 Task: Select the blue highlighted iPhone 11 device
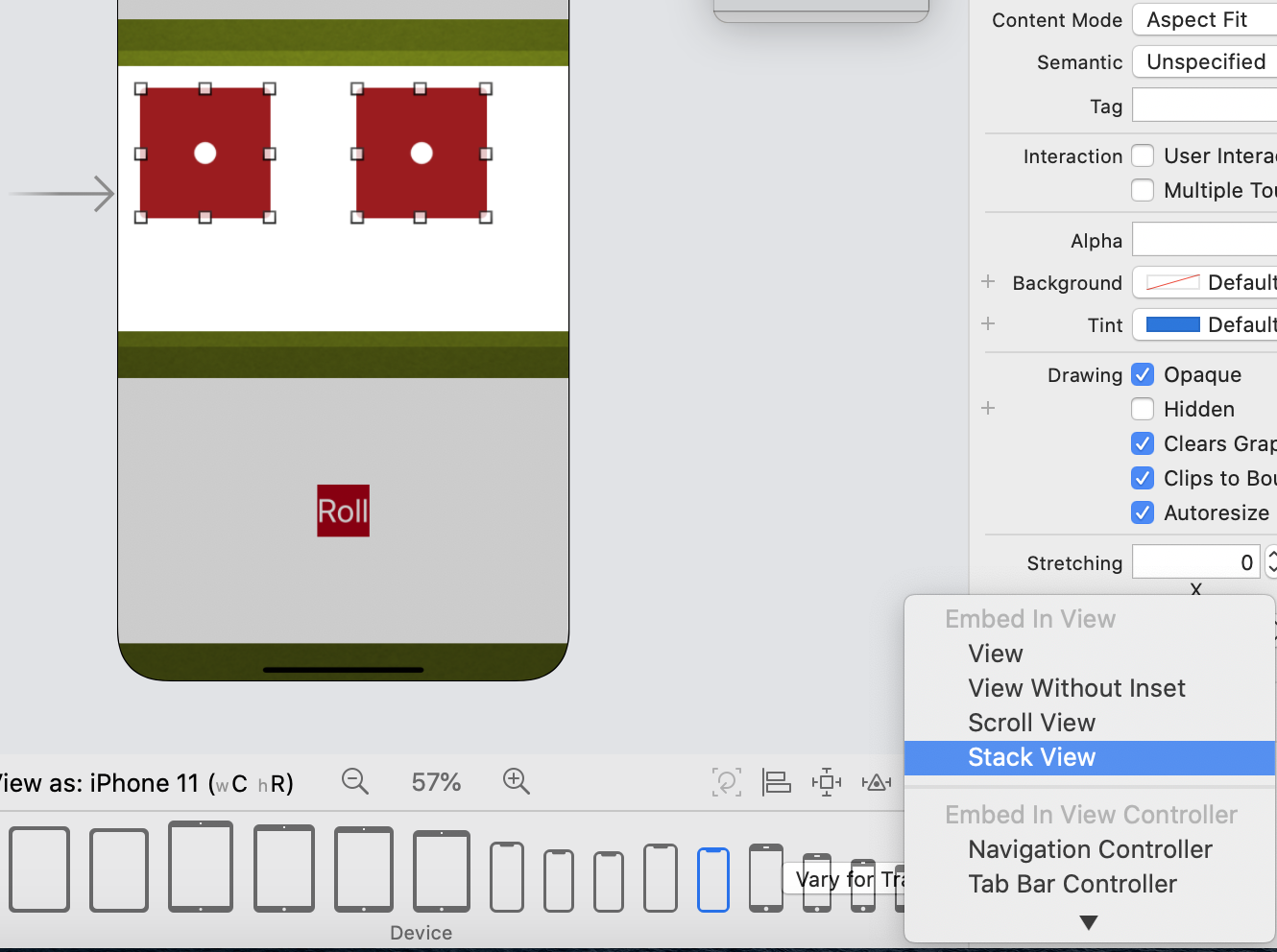712,879
